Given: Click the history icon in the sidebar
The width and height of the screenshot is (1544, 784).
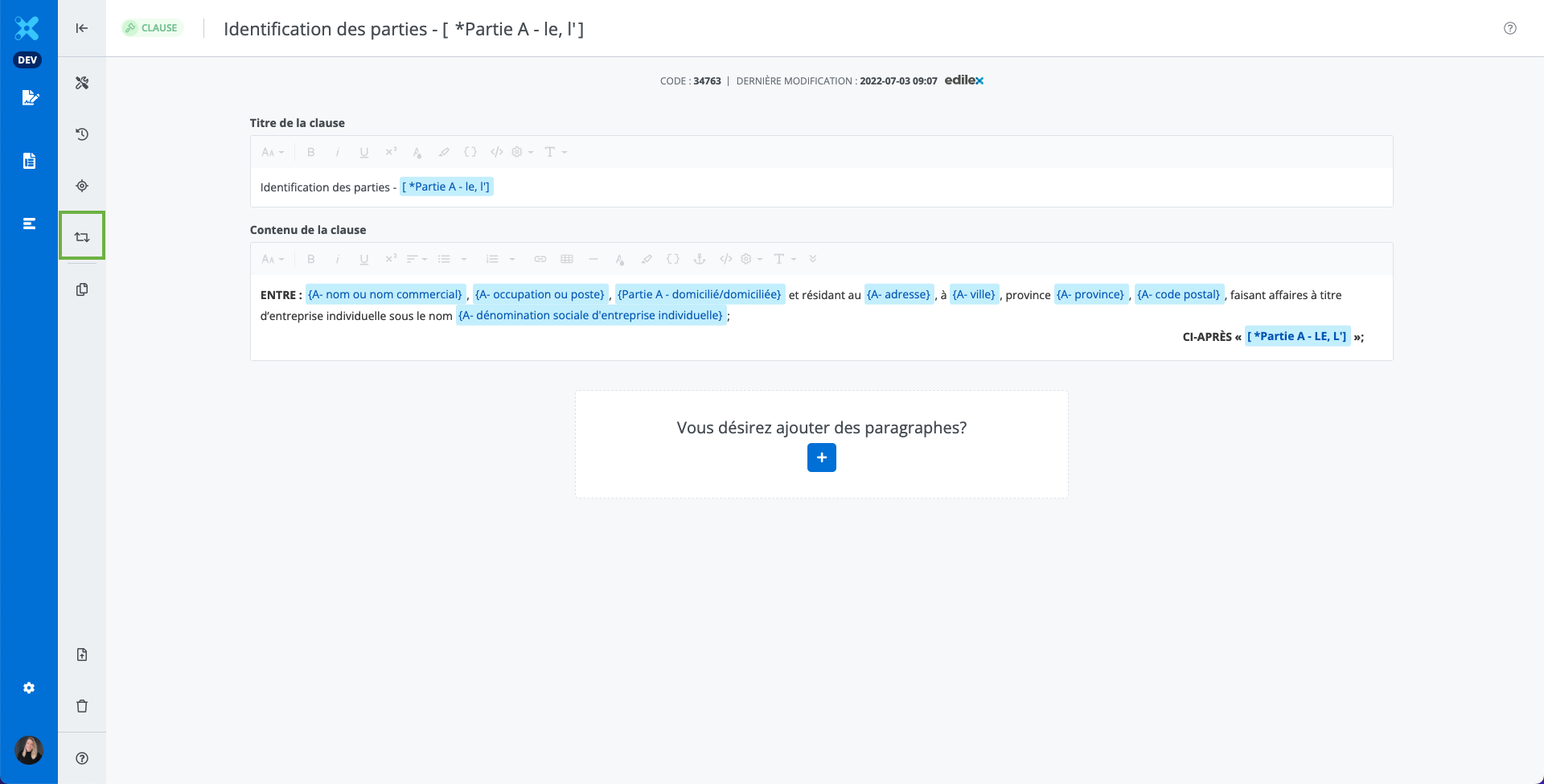Looking at the screenshot, I should [82, 134].
